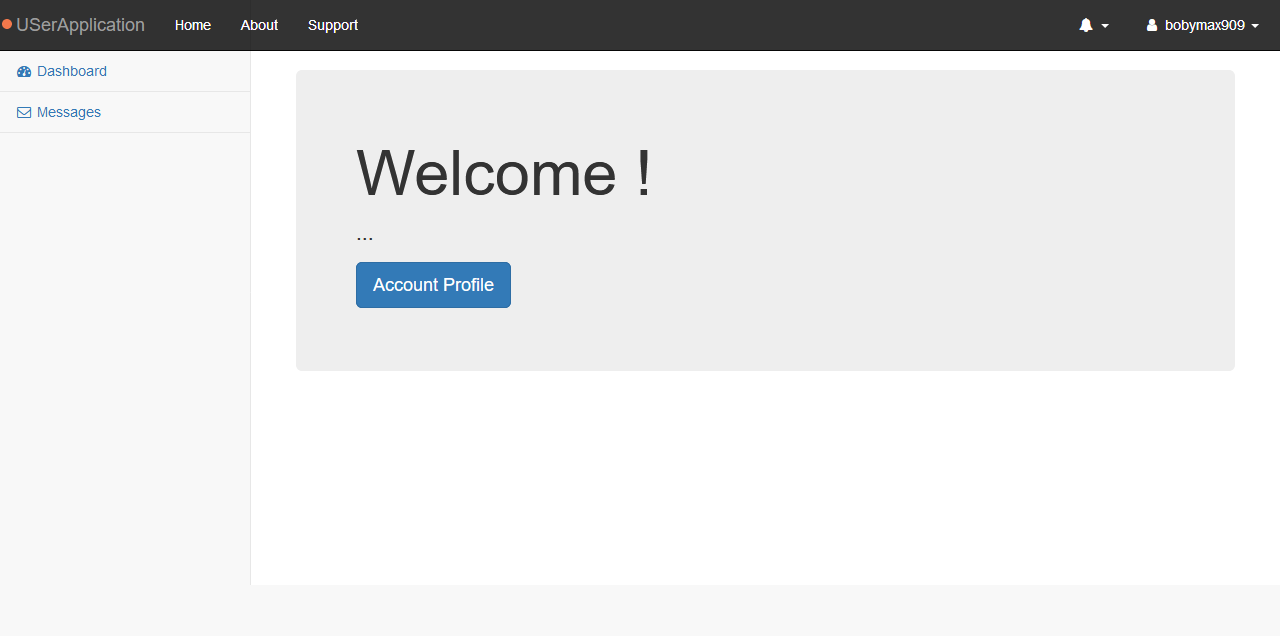Open the bobymax909 user menu
Image resolution: width=1280 pixels, height=636 pixels.
(1204, 25)
